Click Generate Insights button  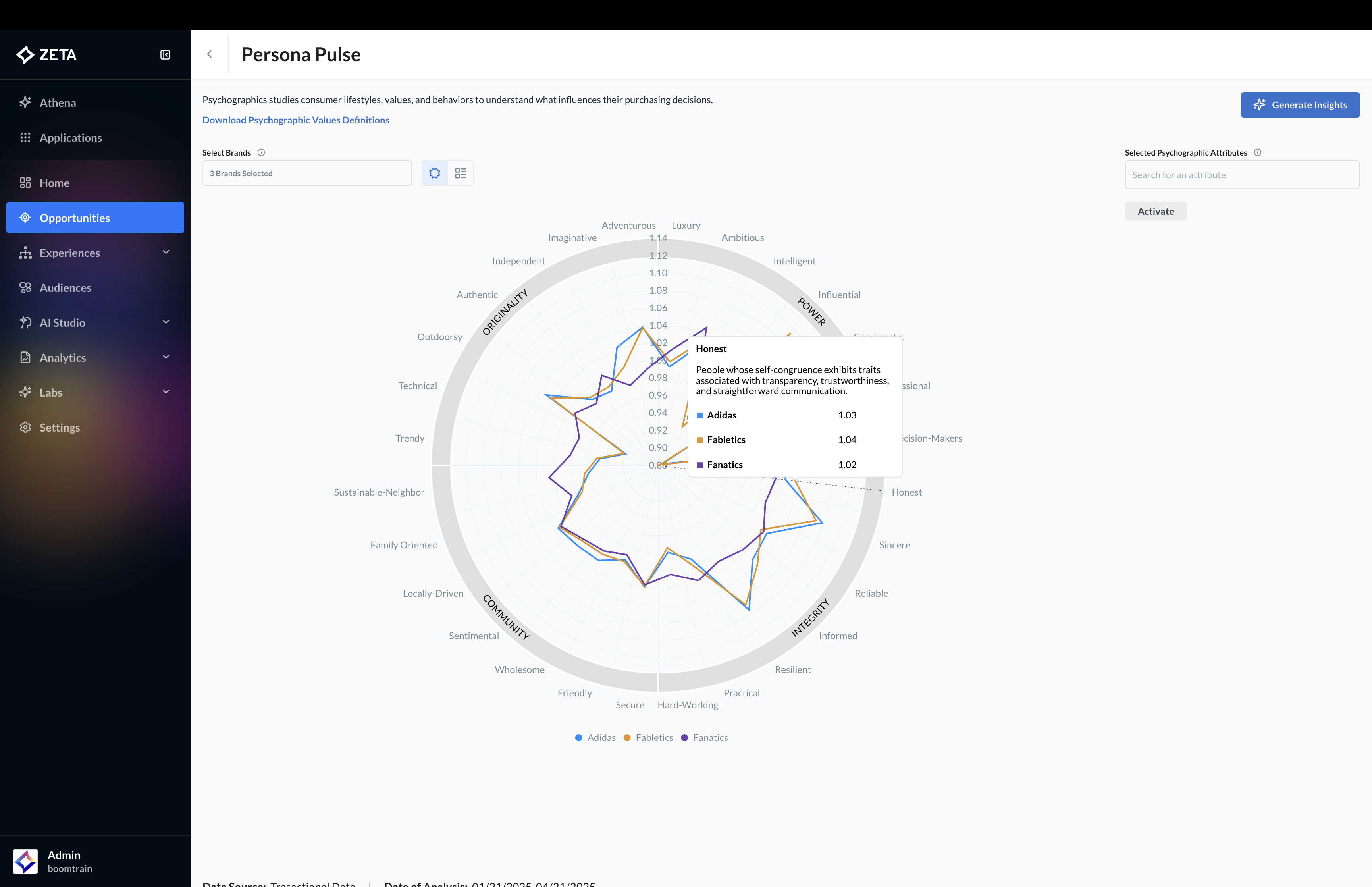point(1300,105)
